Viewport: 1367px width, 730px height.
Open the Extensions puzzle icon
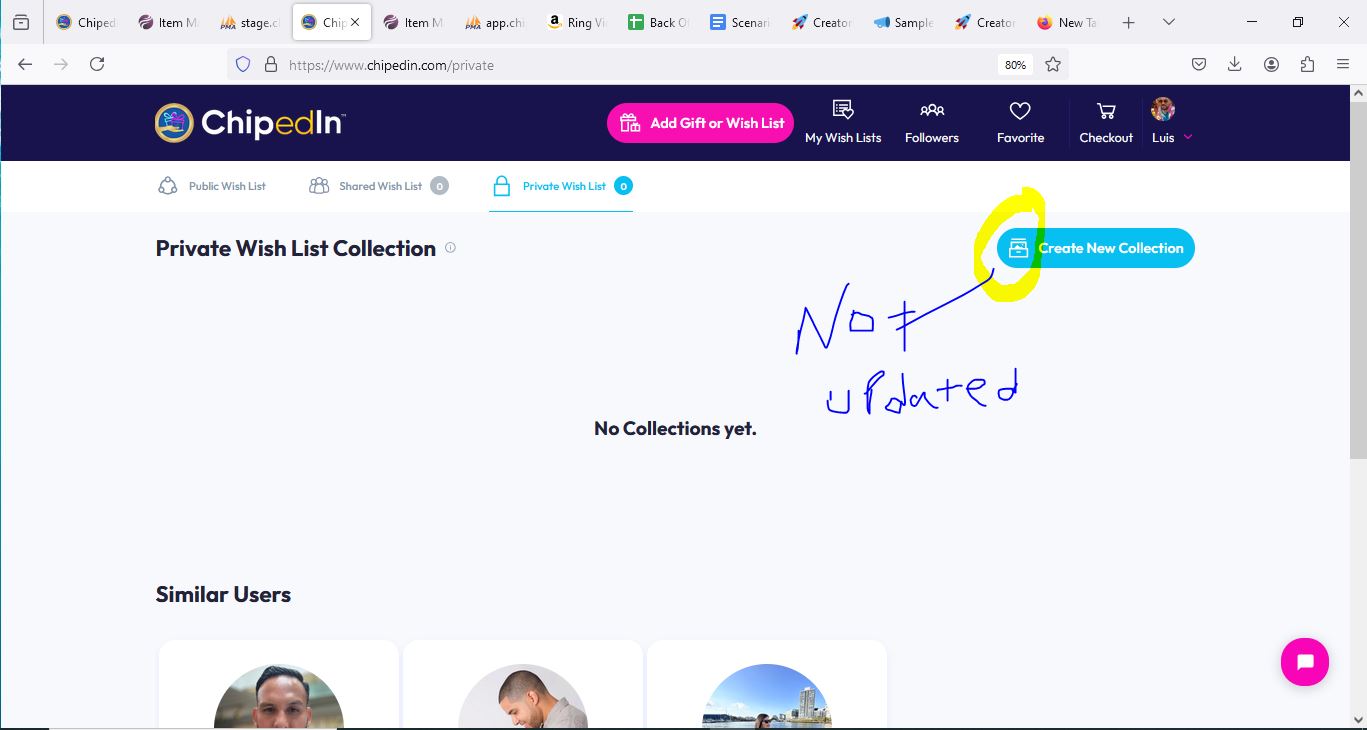click(x=1307, y=64)
